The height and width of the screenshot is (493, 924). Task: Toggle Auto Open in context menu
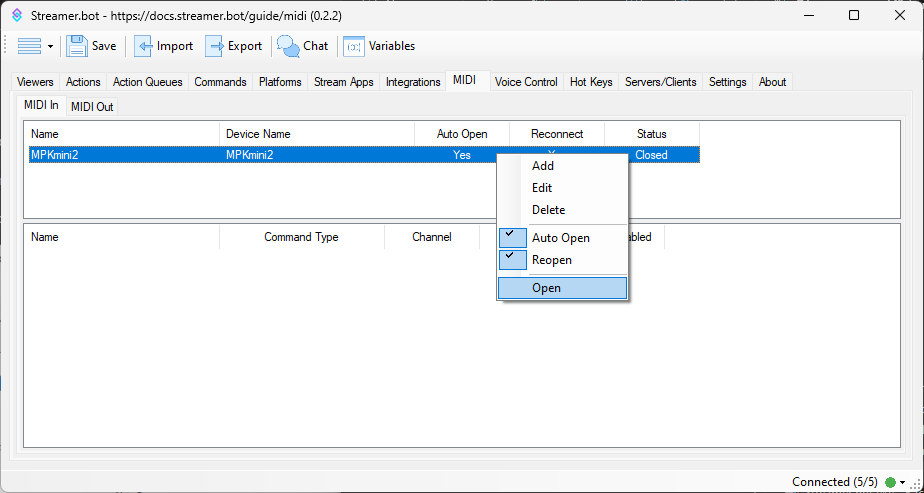tap(561, 238)
